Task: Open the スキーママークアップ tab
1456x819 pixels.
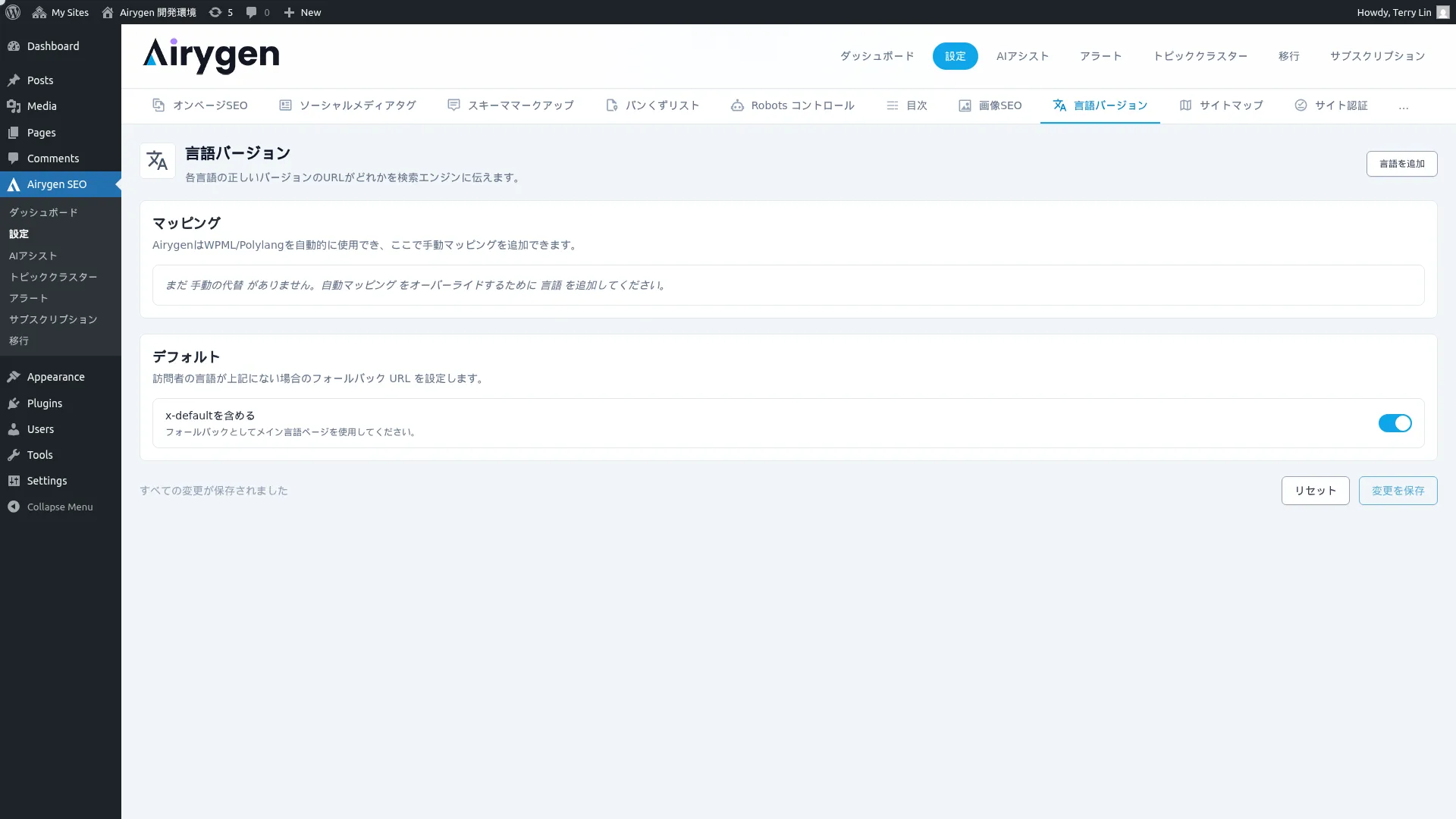Action: [x=510, y=105]
